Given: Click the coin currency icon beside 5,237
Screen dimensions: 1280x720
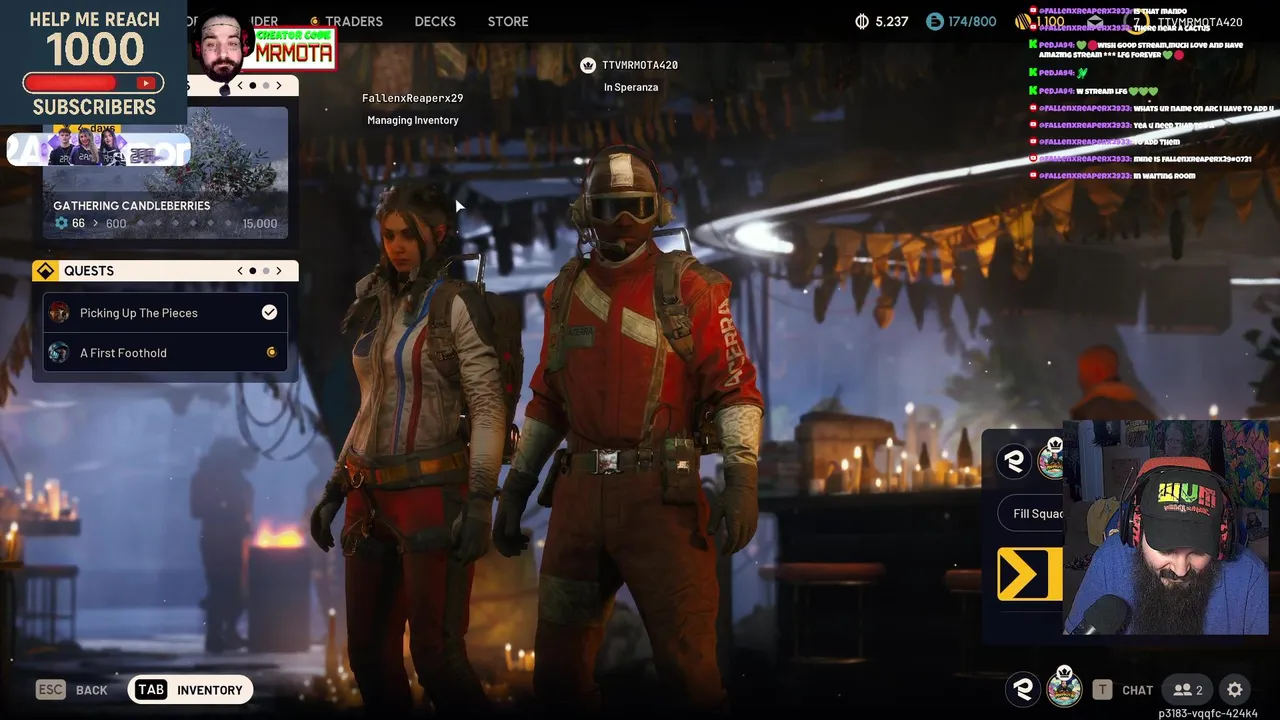Looking at the screenshot, I should (862, 21).
